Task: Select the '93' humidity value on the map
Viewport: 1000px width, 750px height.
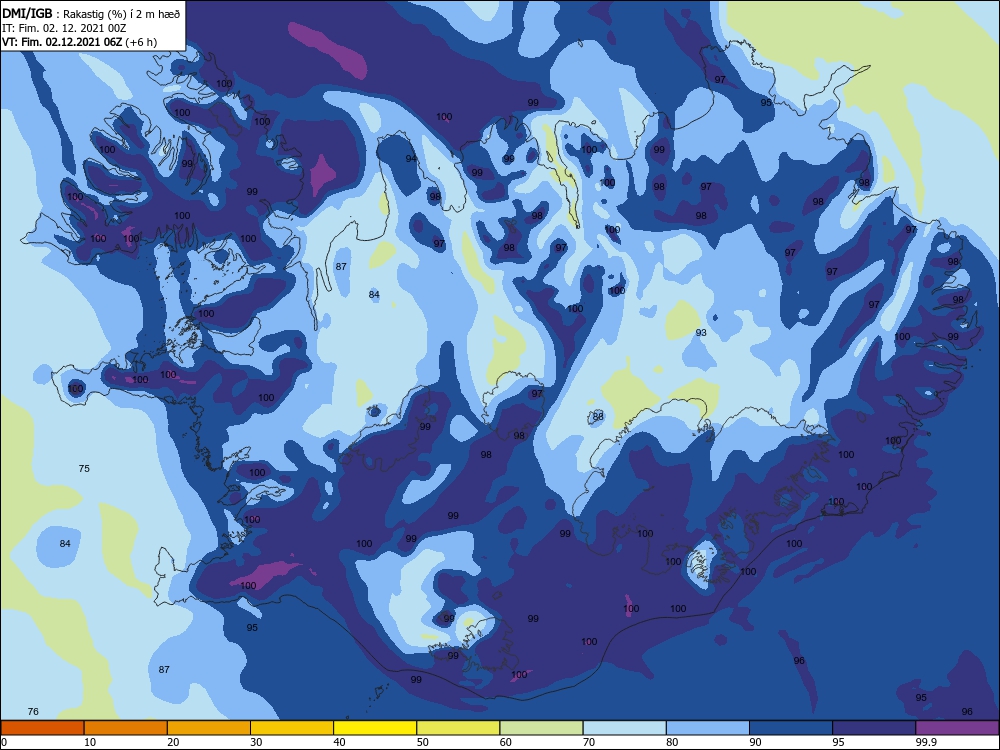Action: pos(701,332)
